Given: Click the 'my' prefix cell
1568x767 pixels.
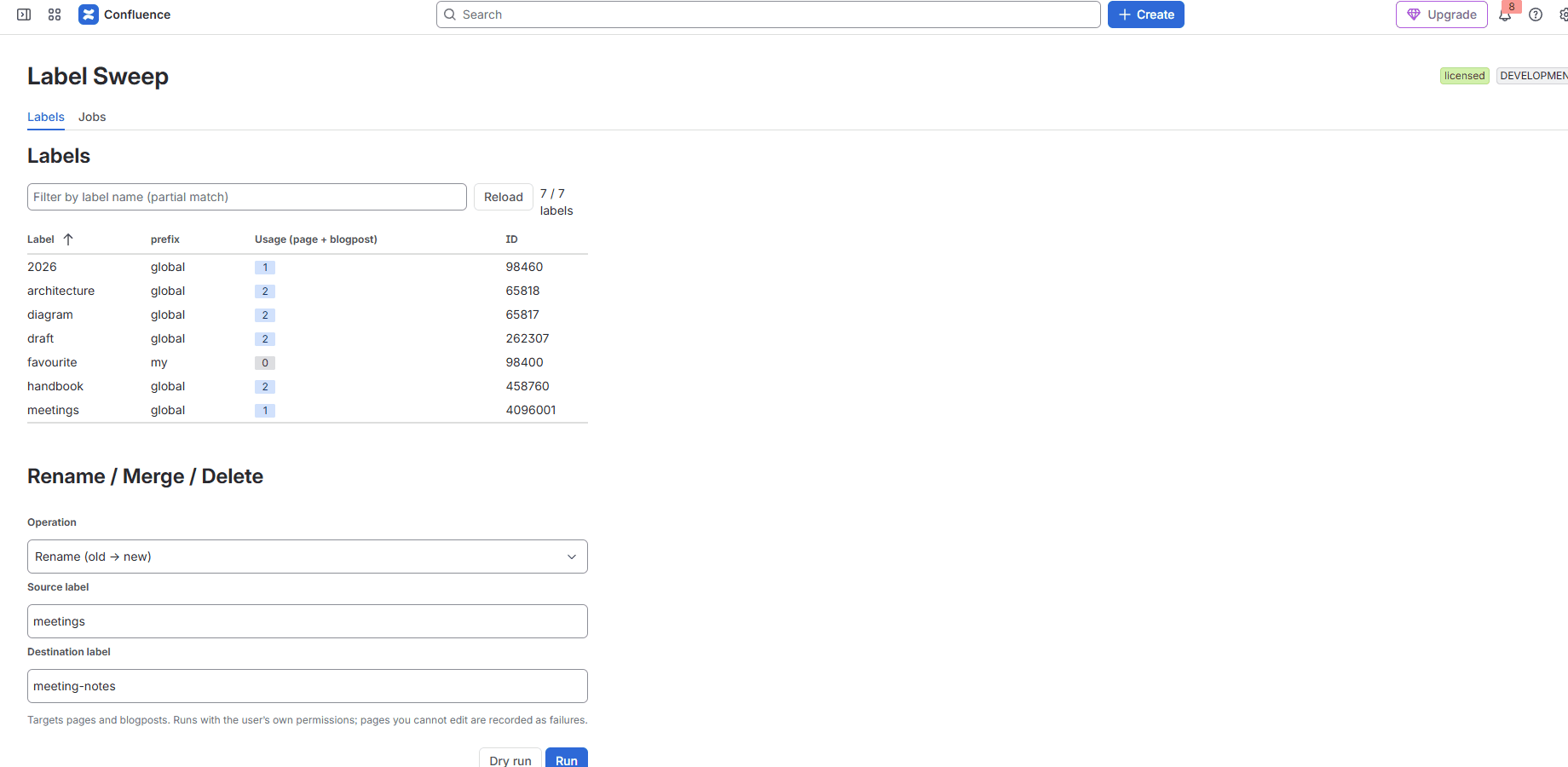Looking at the screenshot, I should (x=159, y=362).
